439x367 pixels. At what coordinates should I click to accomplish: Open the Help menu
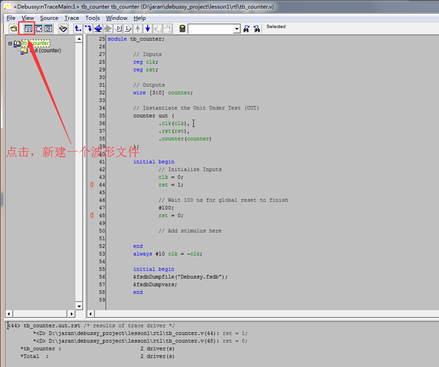click(x=140, y=18)
